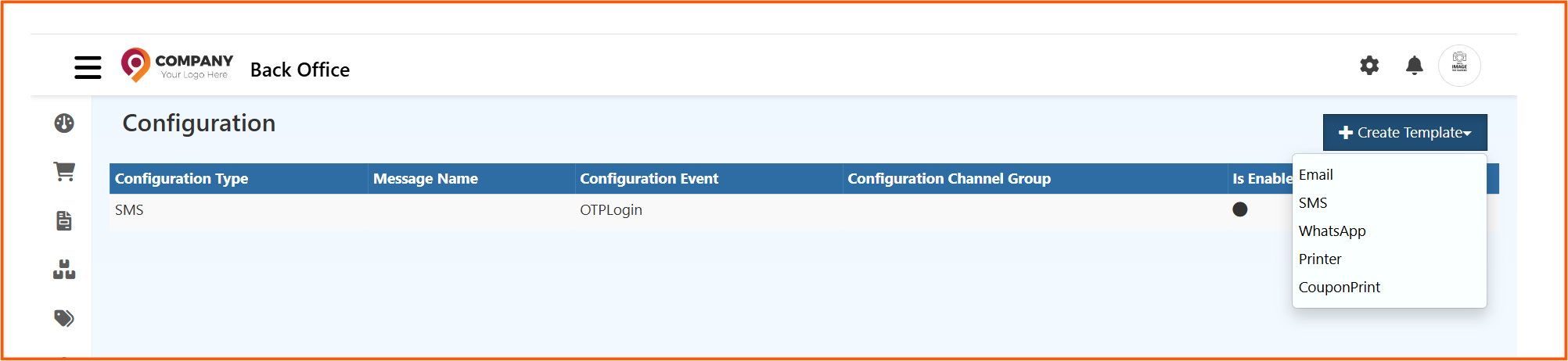Select SMS from template menu
This screenshot has width=1568, height=361.
pos(1313,203)
